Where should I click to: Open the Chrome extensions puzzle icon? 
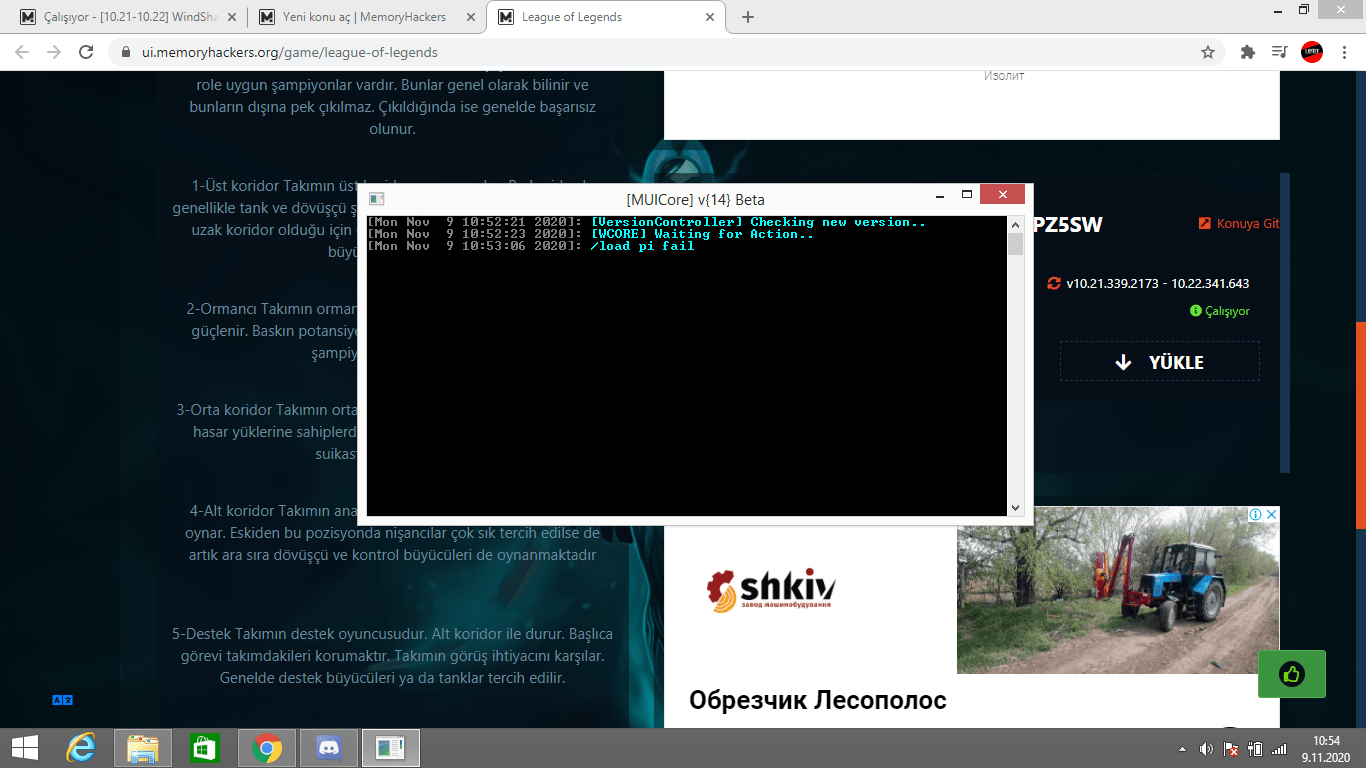point(1247,52)
